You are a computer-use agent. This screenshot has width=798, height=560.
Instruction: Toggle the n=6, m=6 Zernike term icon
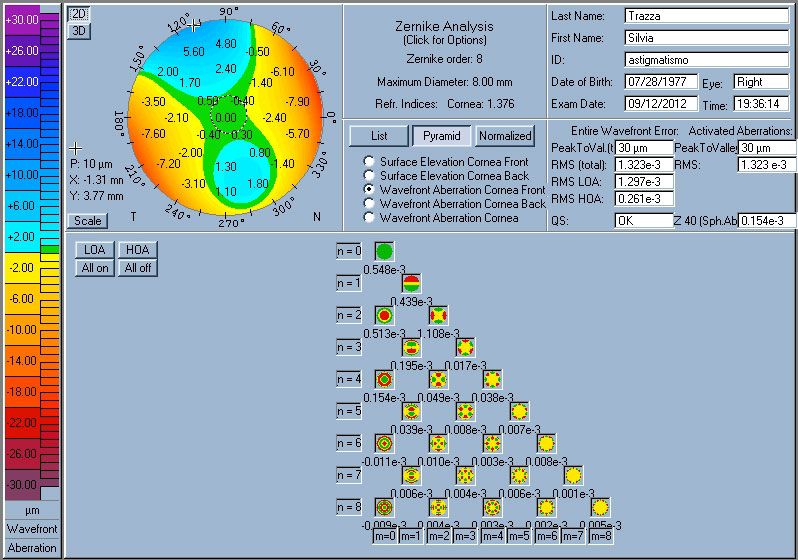546,443
